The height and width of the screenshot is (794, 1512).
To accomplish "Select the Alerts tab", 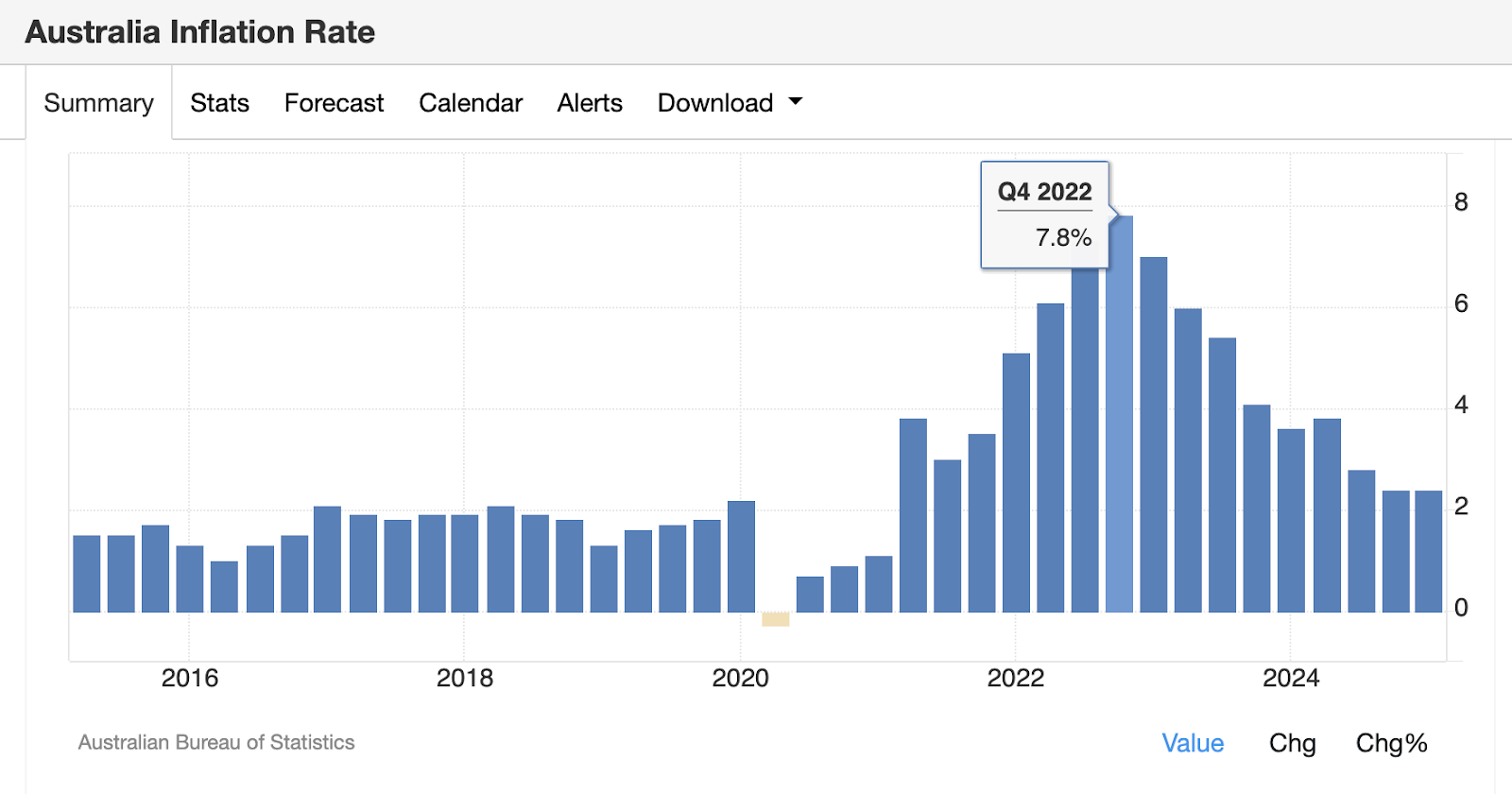I will 590,102.
